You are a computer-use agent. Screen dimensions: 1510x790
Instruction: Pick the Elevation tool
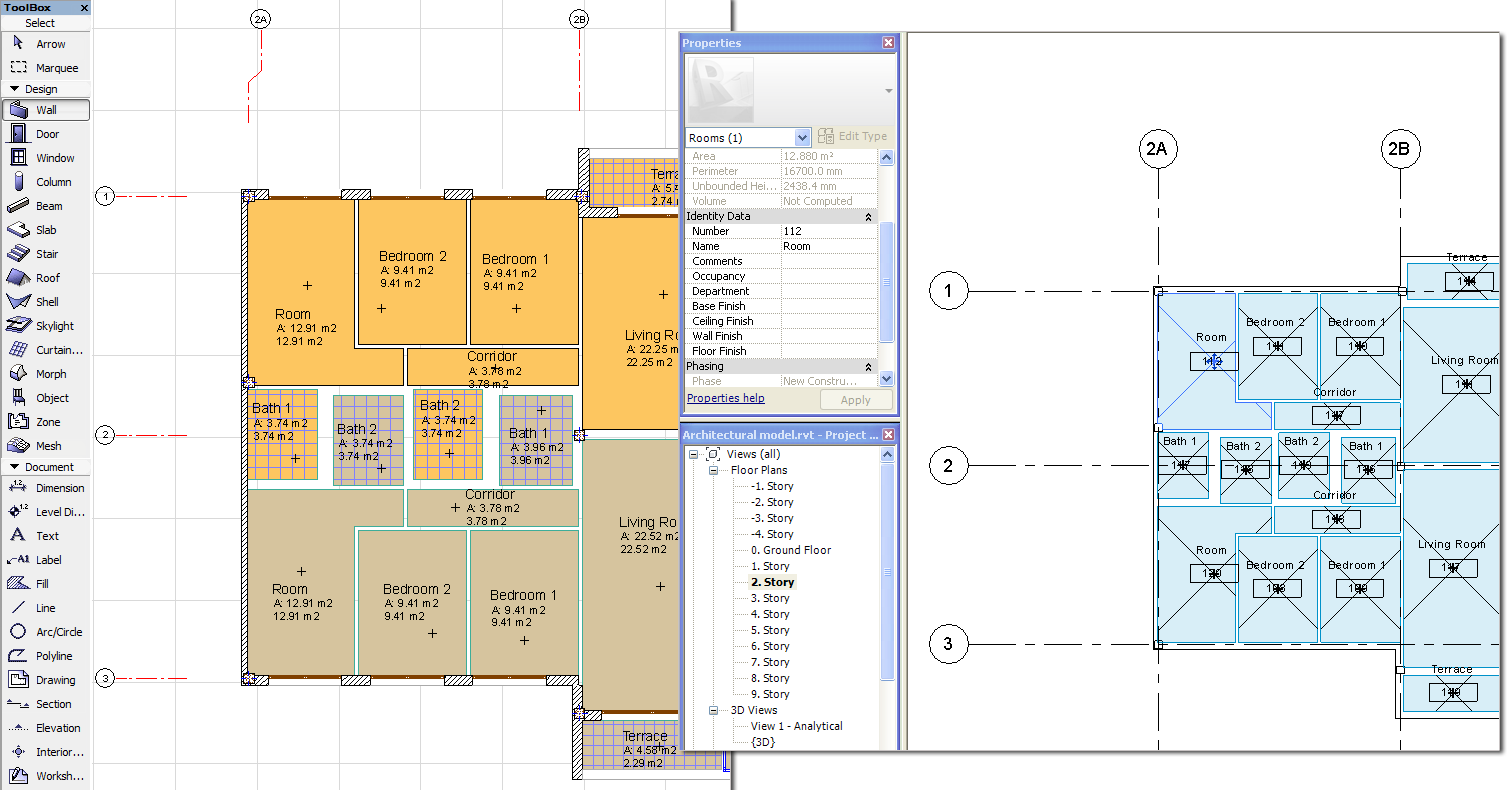[46, 728]
